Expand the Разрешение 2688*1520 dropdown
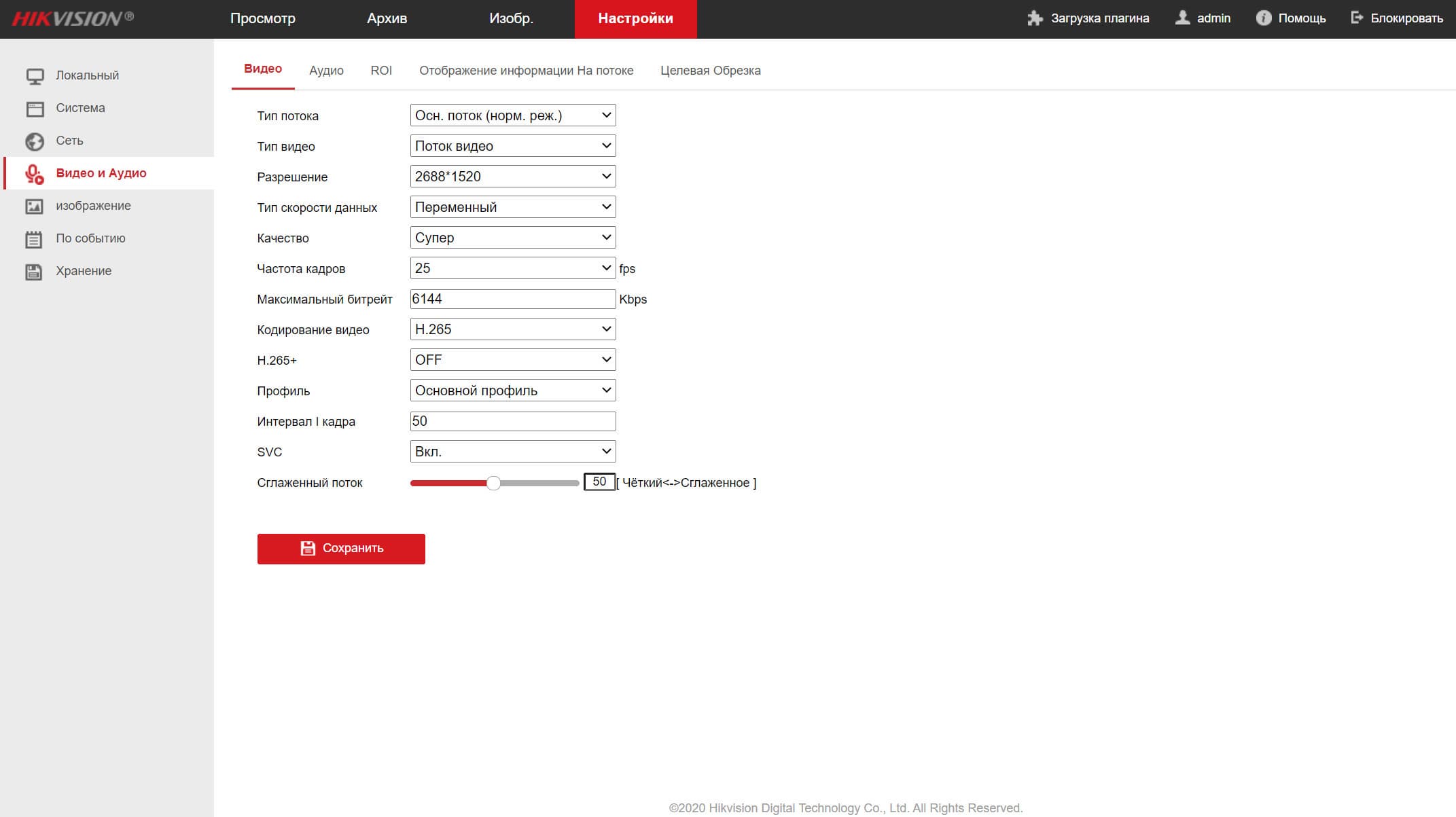Screen dimensions: 1456x817 click(x=513, y=177)
